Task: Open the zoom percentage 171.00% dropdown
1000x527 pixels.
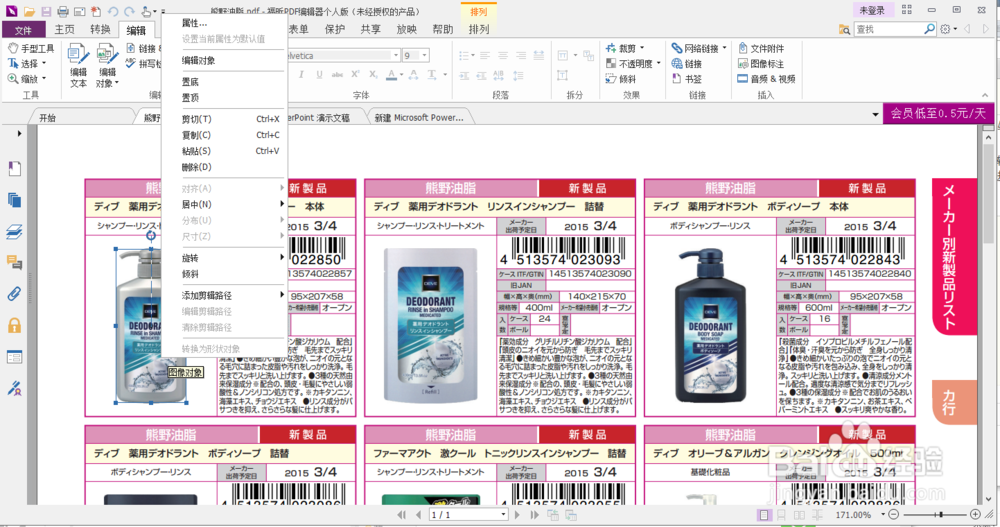Action: pos(883,514)
